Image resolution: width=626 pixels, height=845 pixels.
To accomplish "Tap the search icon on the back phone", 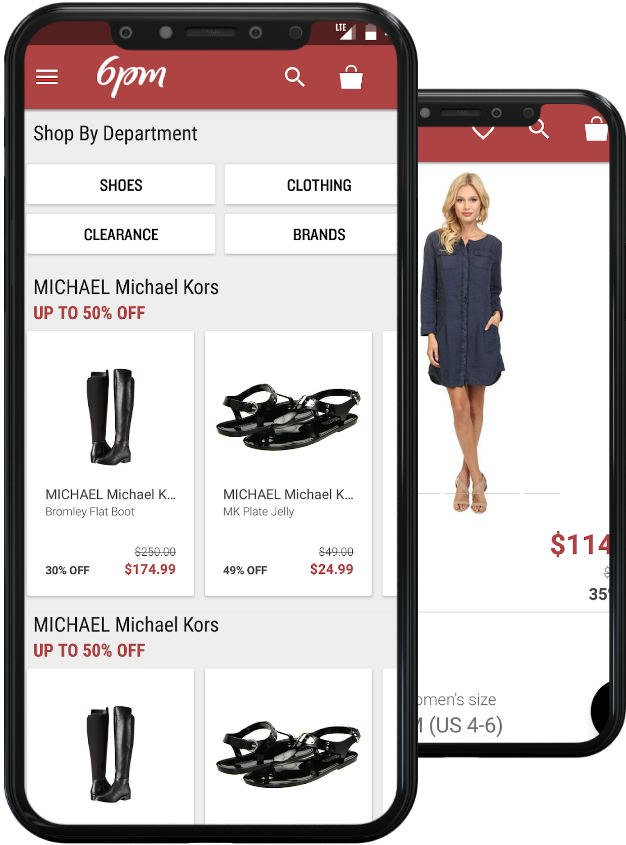I will click(538, 129).
